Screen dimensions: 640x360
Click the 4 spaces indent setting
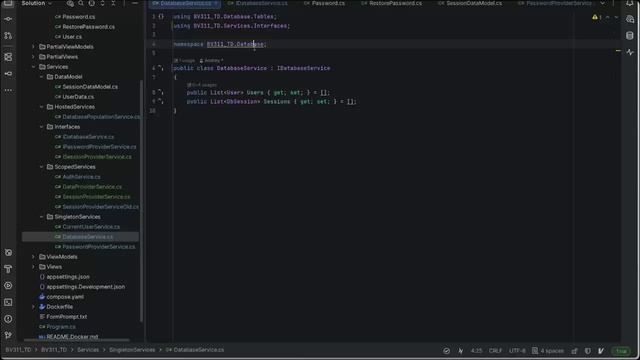coord(548,351)
